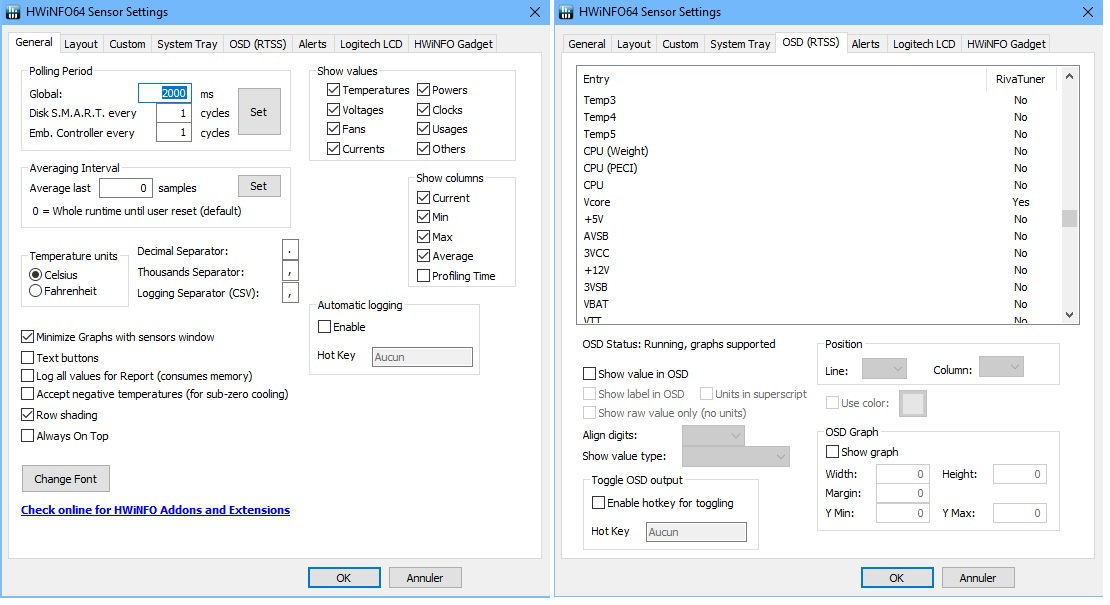Check the Show graph option
The height and width of the screenshot is (605, 1110).
tap(832, 451)
